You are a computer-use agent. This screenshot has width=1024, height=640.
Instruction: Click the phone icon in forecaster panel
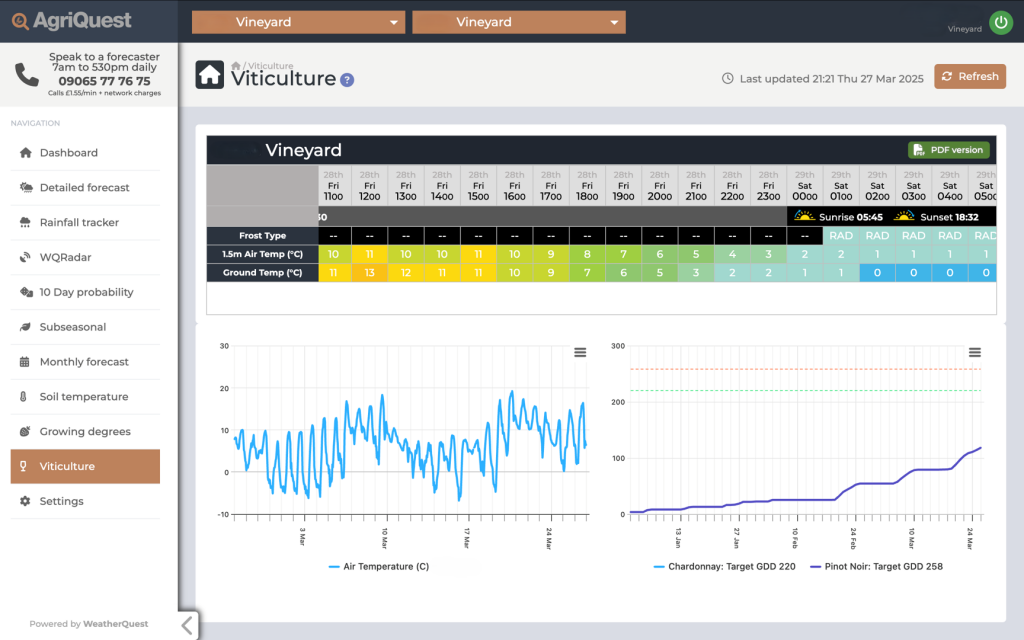[27, 74]
